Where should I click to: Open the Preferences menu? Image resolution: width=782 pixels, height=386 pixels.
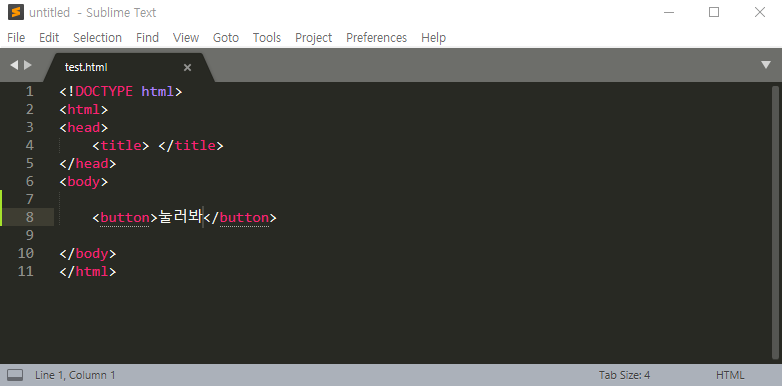(x=377, y=37)
